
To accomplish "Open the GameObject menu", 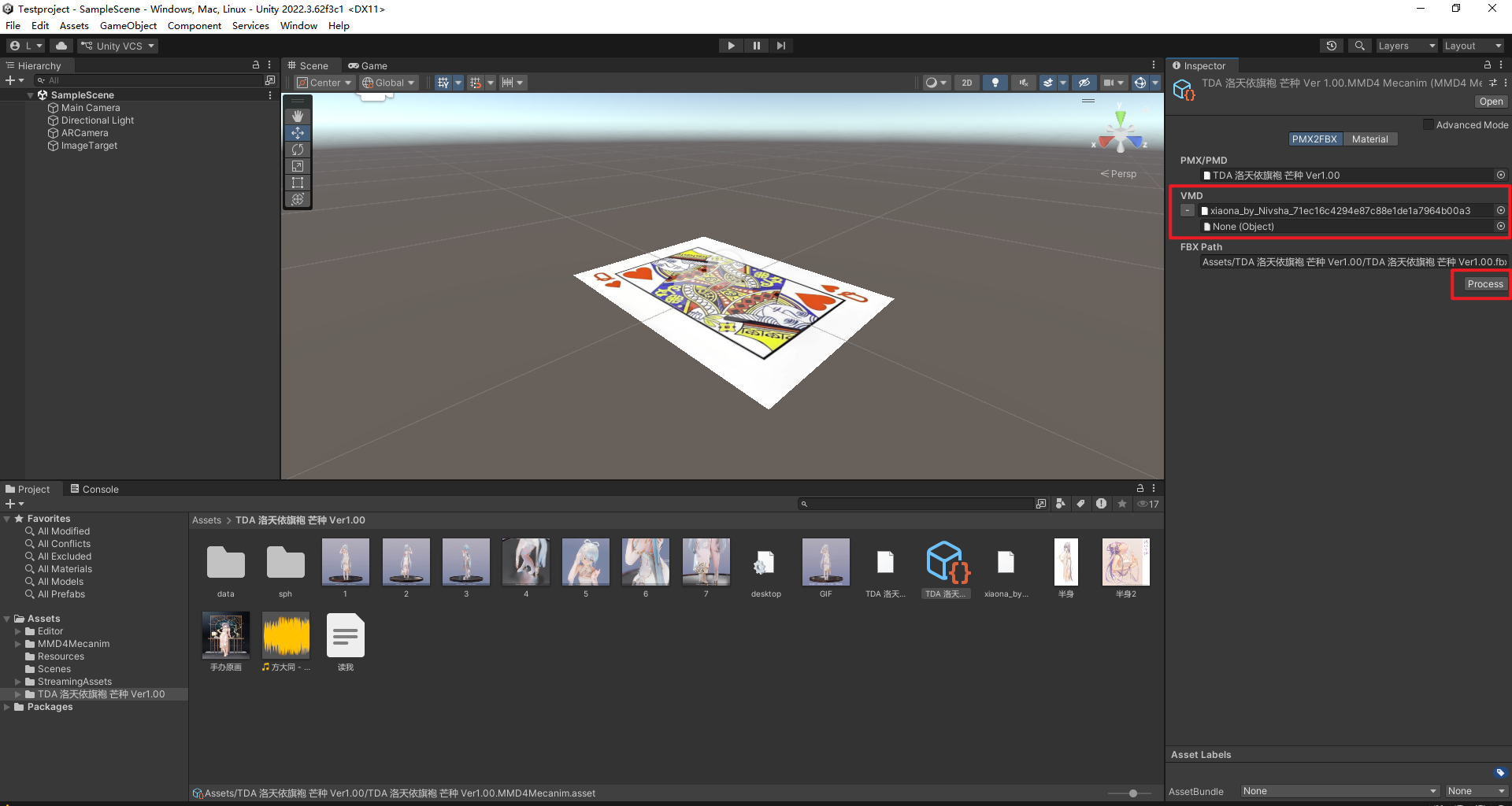I will click(128, 26).
